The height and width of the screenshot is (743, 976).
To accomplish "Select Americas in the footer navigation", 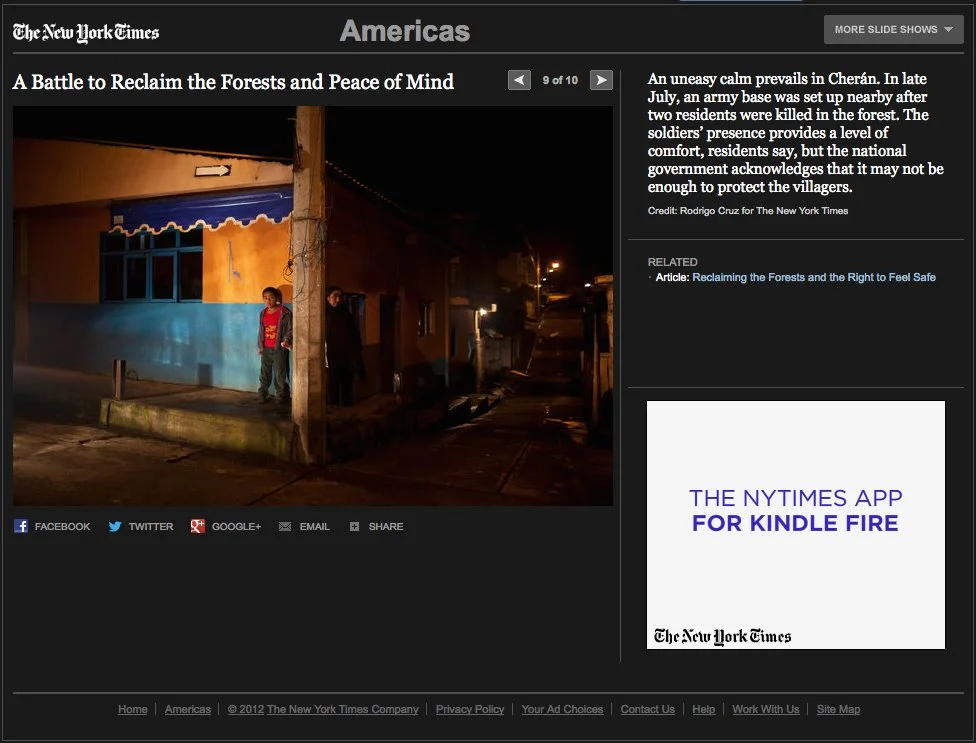I will click(x=188, y=709).
